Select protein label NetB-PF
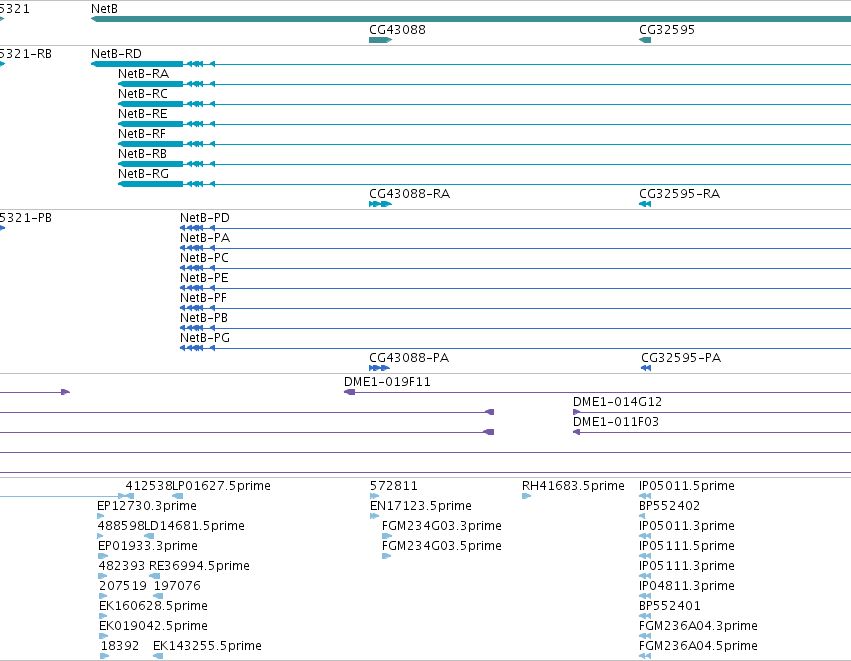 (x=204, y=298)
